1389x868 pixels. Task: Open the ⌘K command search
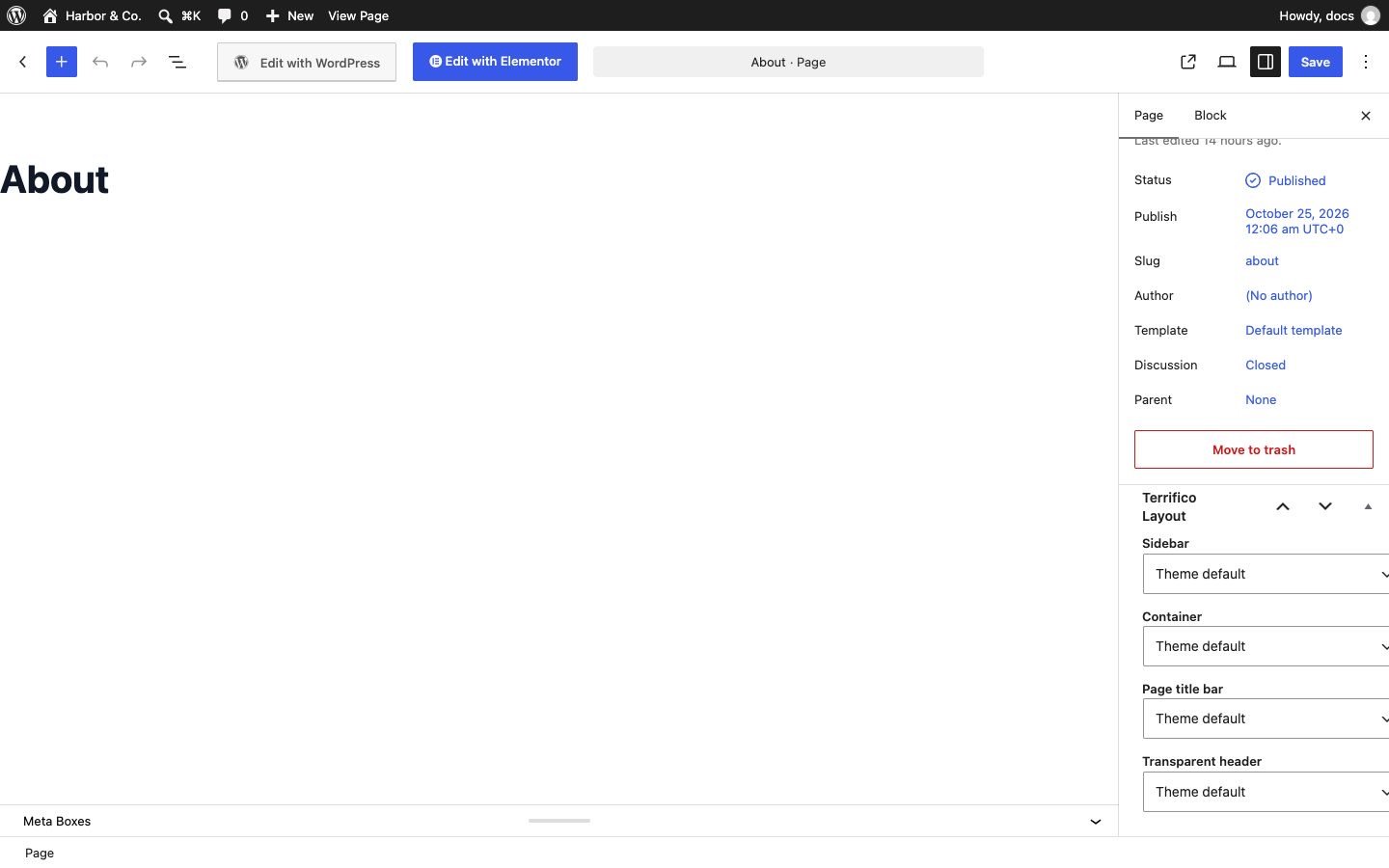click(x=179, y=15)
